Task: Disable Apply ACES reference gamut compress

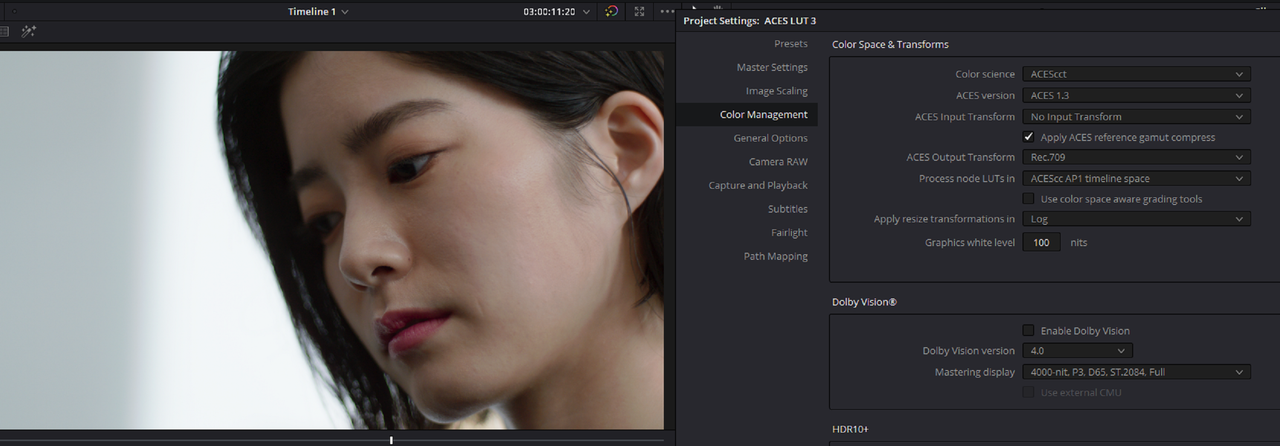Action: pyautogui.click(x=1029, y=137)
